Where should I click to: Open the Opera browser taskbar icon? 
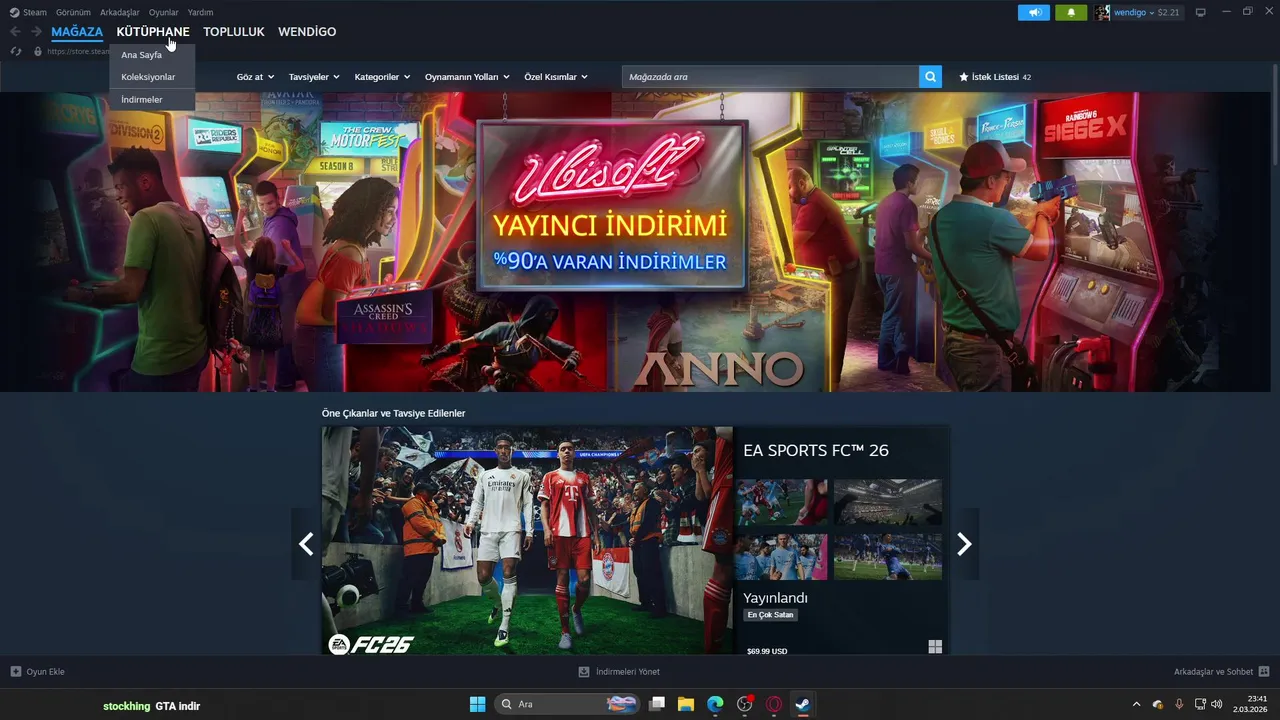coord(774,704)
